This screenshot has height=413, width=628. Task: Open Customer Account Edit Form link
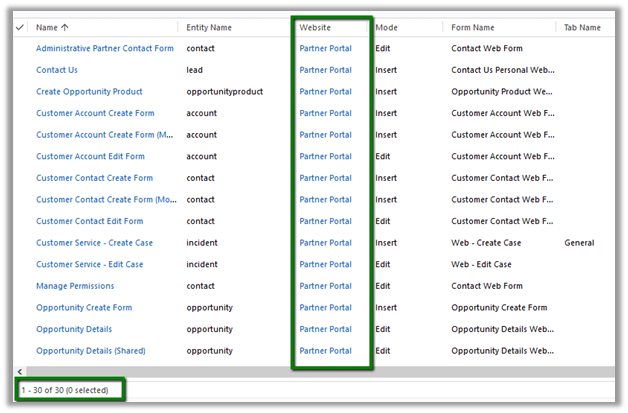click(x=90, y=157)
